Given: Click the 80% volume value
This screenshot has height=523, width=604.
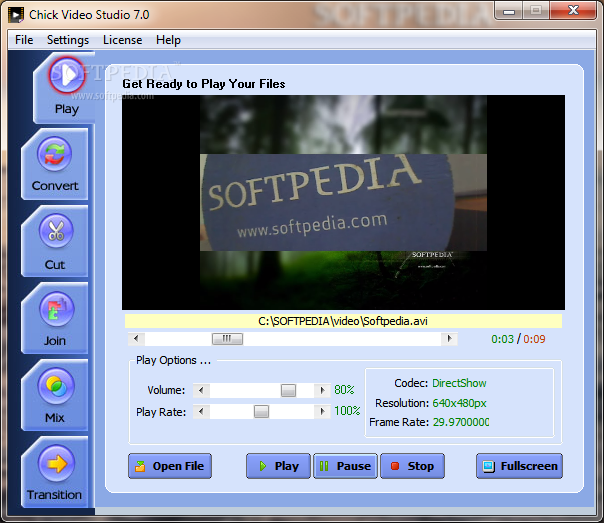Looking at the screenshot, I should 344,390.
